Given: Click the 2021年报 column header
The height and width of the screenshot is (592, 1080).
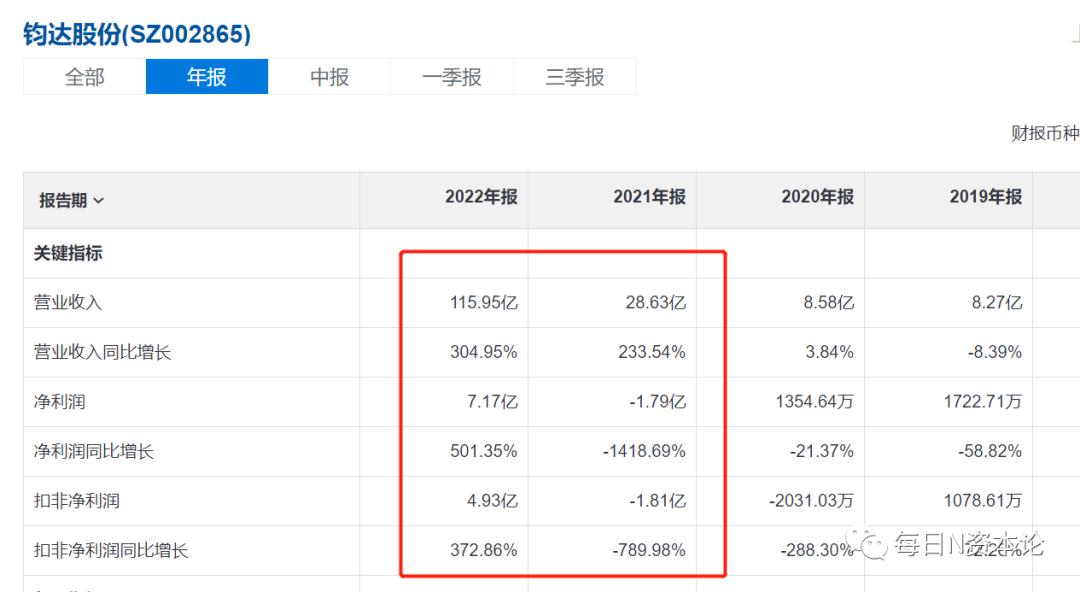Looking at the screenshot, I should [650, 197].
